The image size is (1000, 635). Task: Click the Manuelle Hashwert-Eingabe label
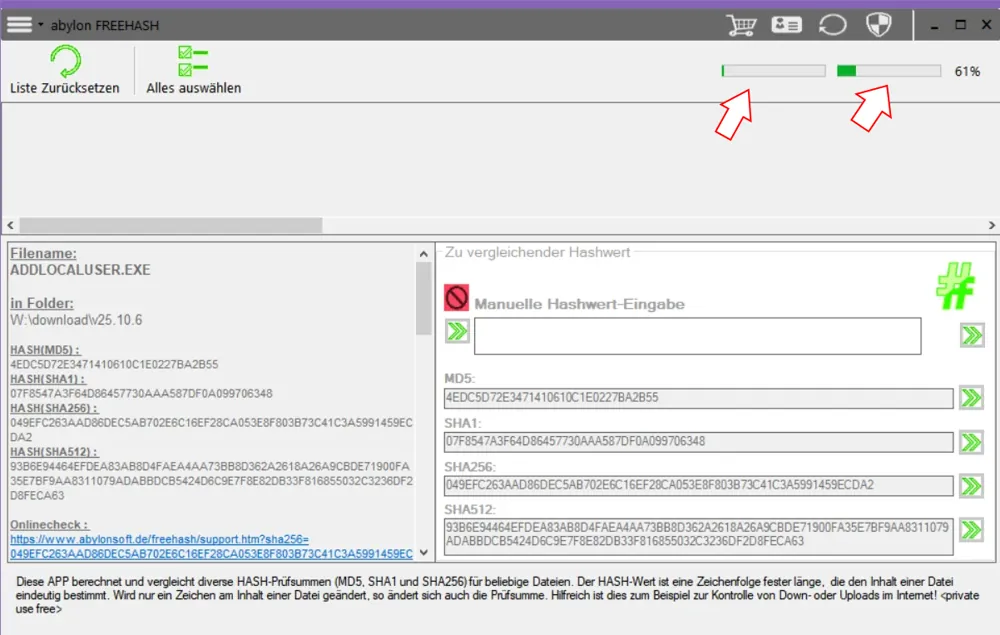click(579, 305)
